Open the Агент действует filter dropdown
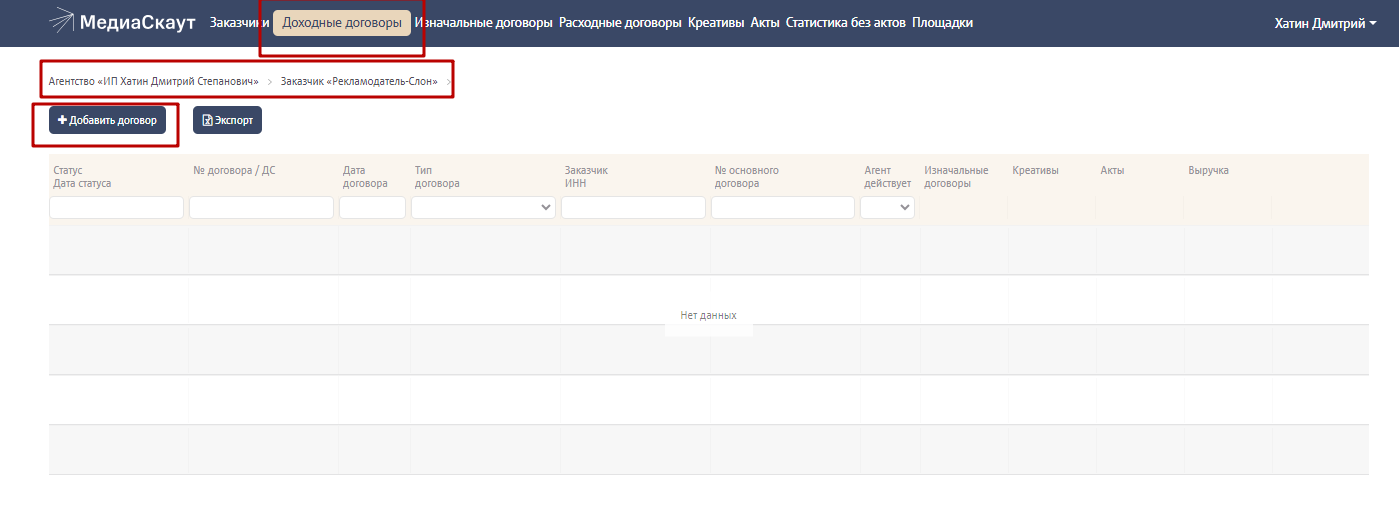Screen dimensions: 1399x509 click(x=887, y=207)
